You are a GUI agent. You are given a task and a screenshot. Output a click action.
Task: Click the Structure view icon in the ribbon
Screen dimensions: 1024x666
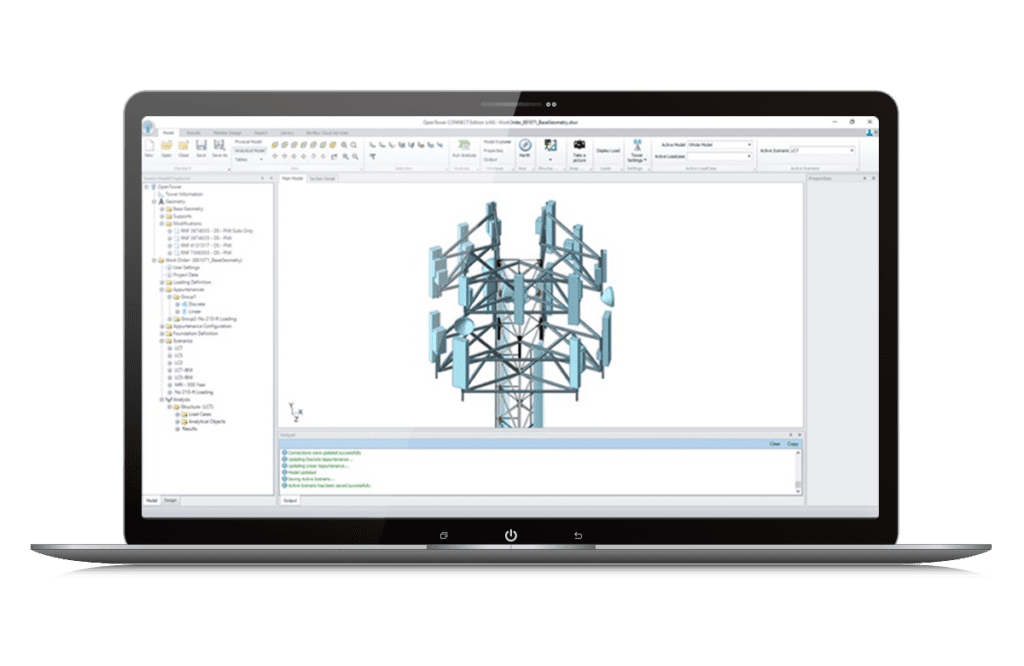(x=551, y=145)
